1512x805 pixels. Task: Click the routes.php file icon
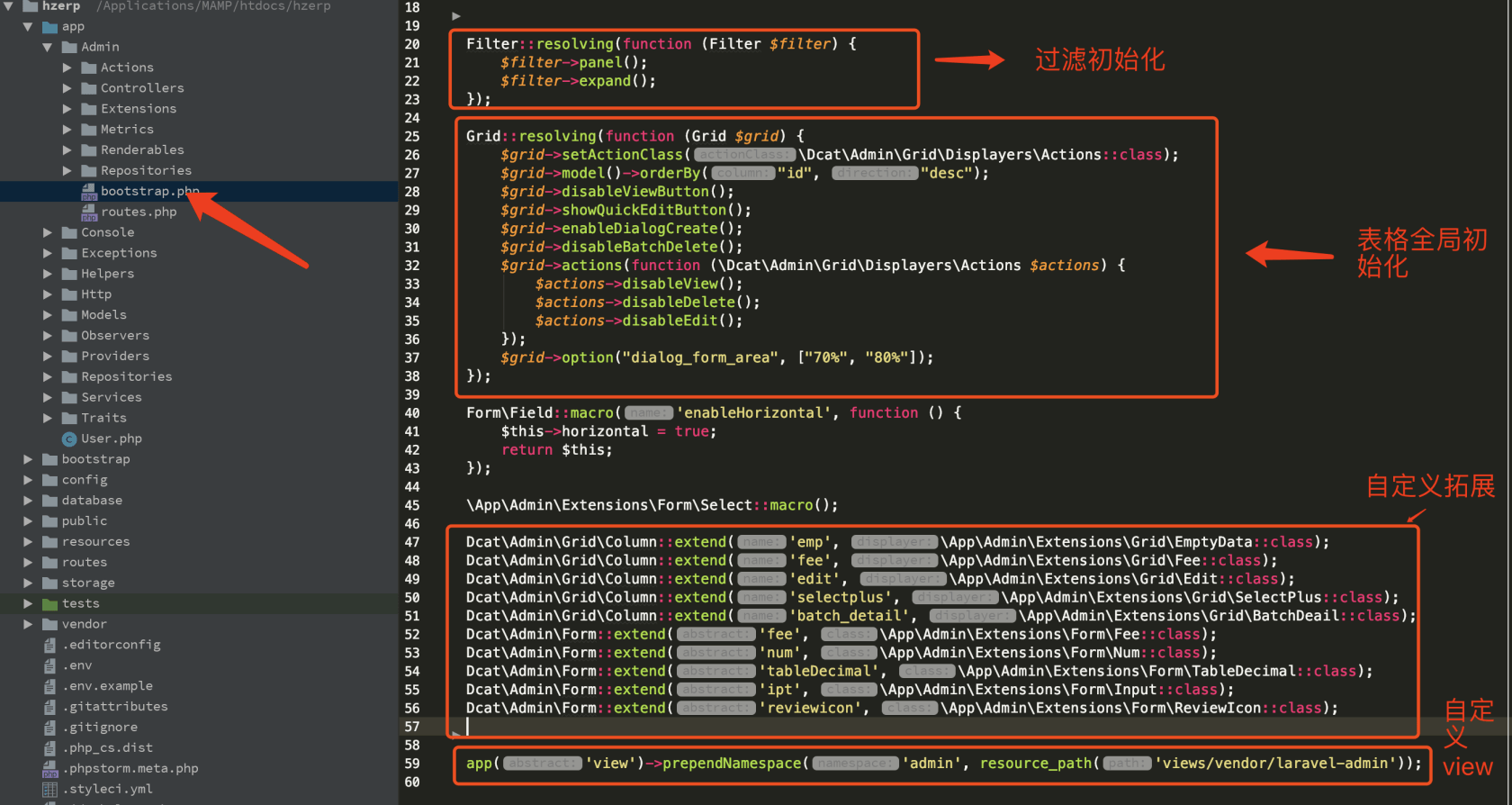[x=88, y=213]
